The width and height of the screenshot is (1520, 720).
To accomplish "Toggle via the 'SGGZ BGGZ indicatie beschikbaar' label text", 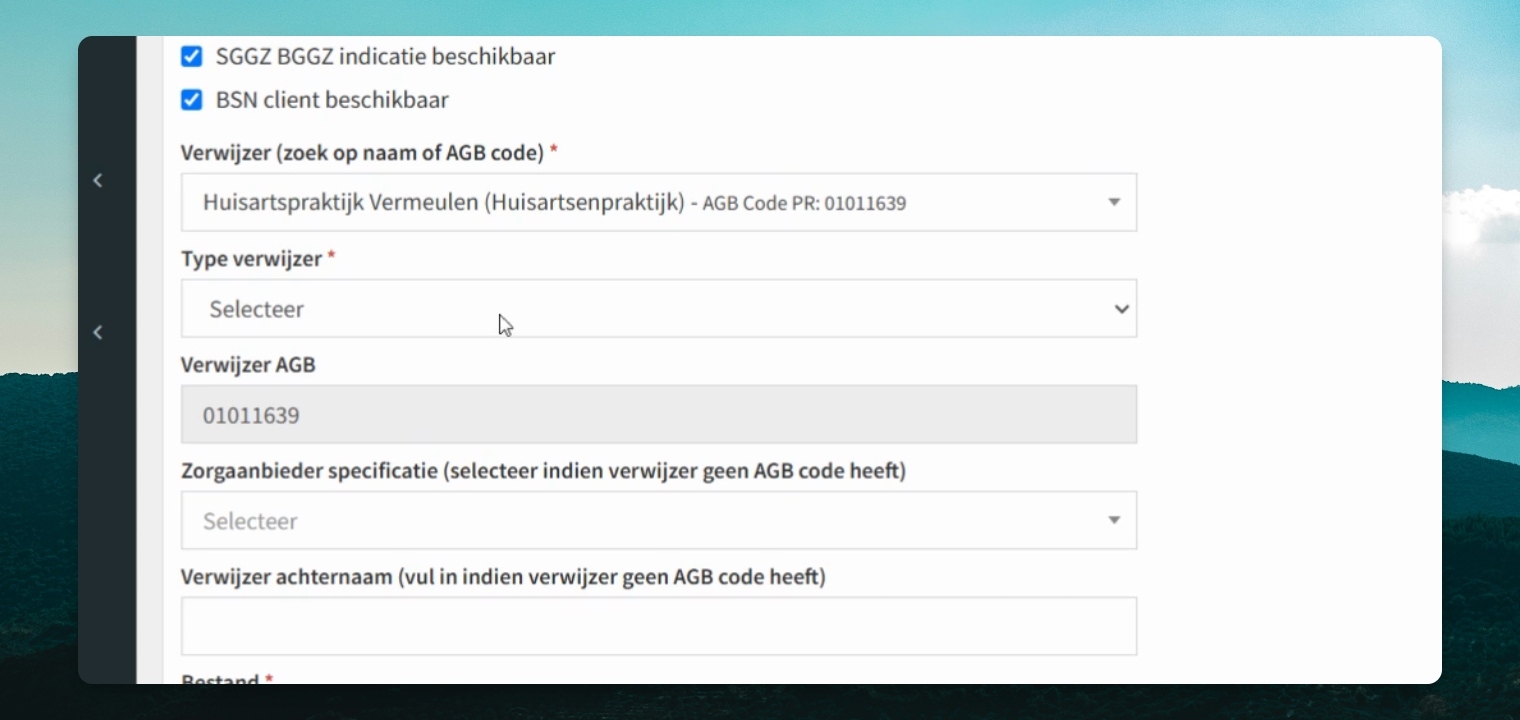I will [x=385, y=57].
